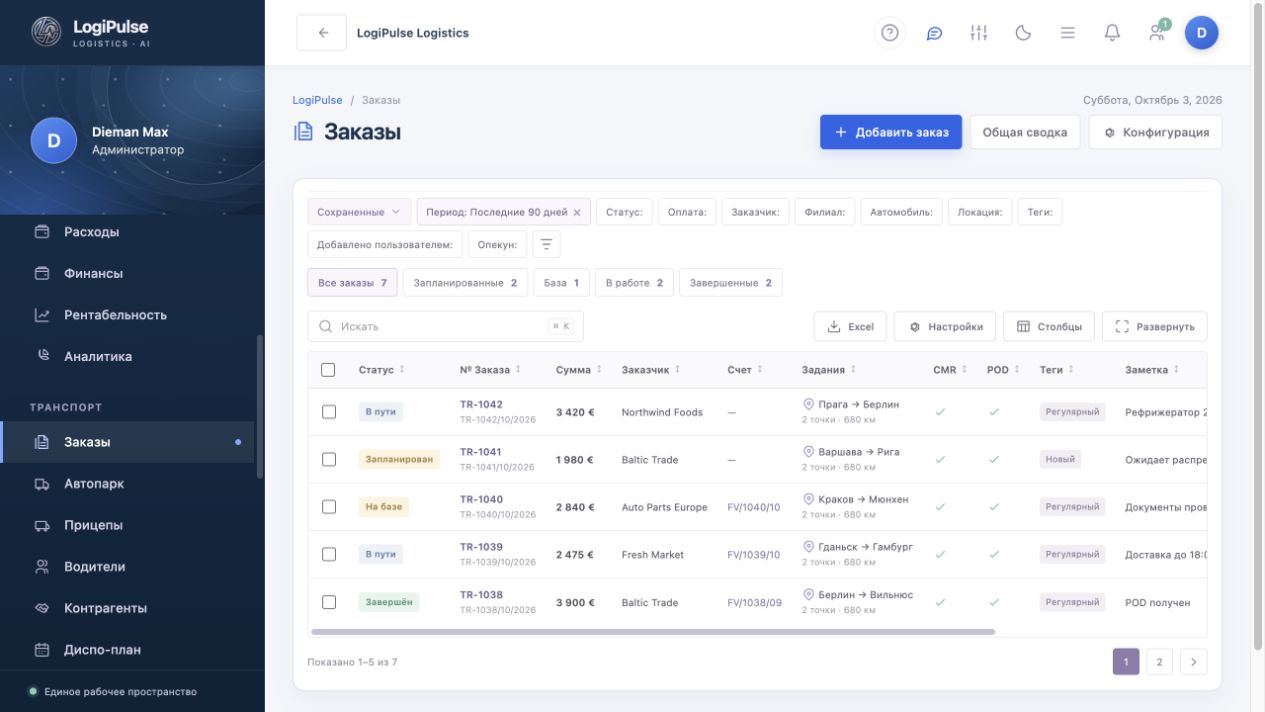
Task: Open the chat messages icon
Action: click(x=934, y=33)
